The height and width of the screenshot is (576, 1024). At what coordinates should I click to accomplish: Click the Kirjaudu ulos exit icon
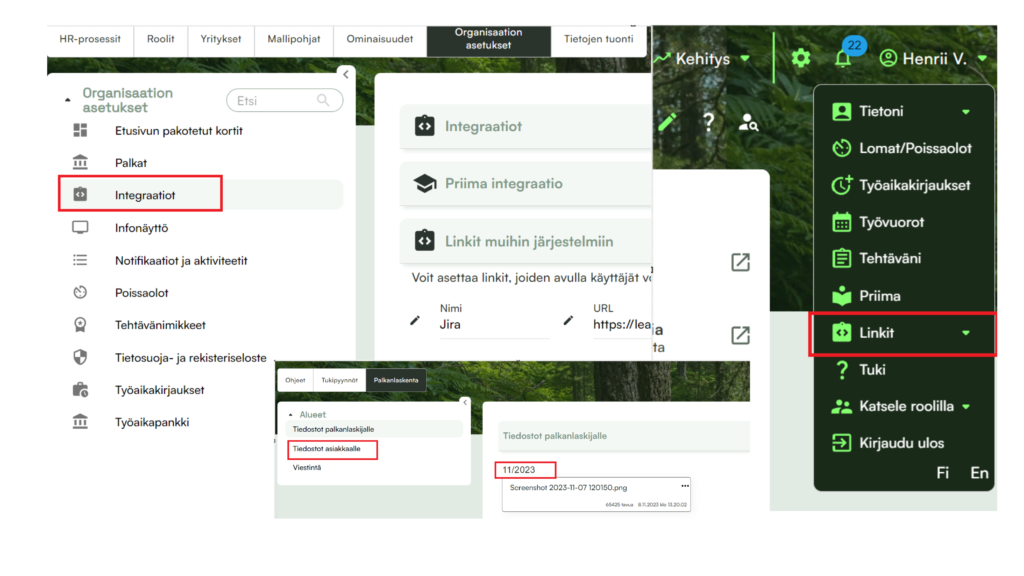tap(842, 443)
